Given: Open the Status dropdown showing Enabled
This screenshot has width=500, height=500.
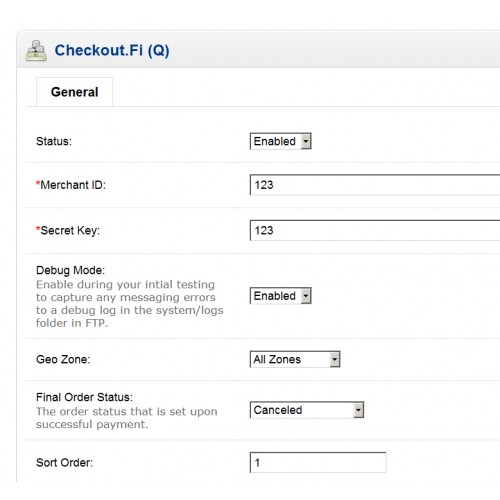Looking at the screenshot, I should pos(281,141).
